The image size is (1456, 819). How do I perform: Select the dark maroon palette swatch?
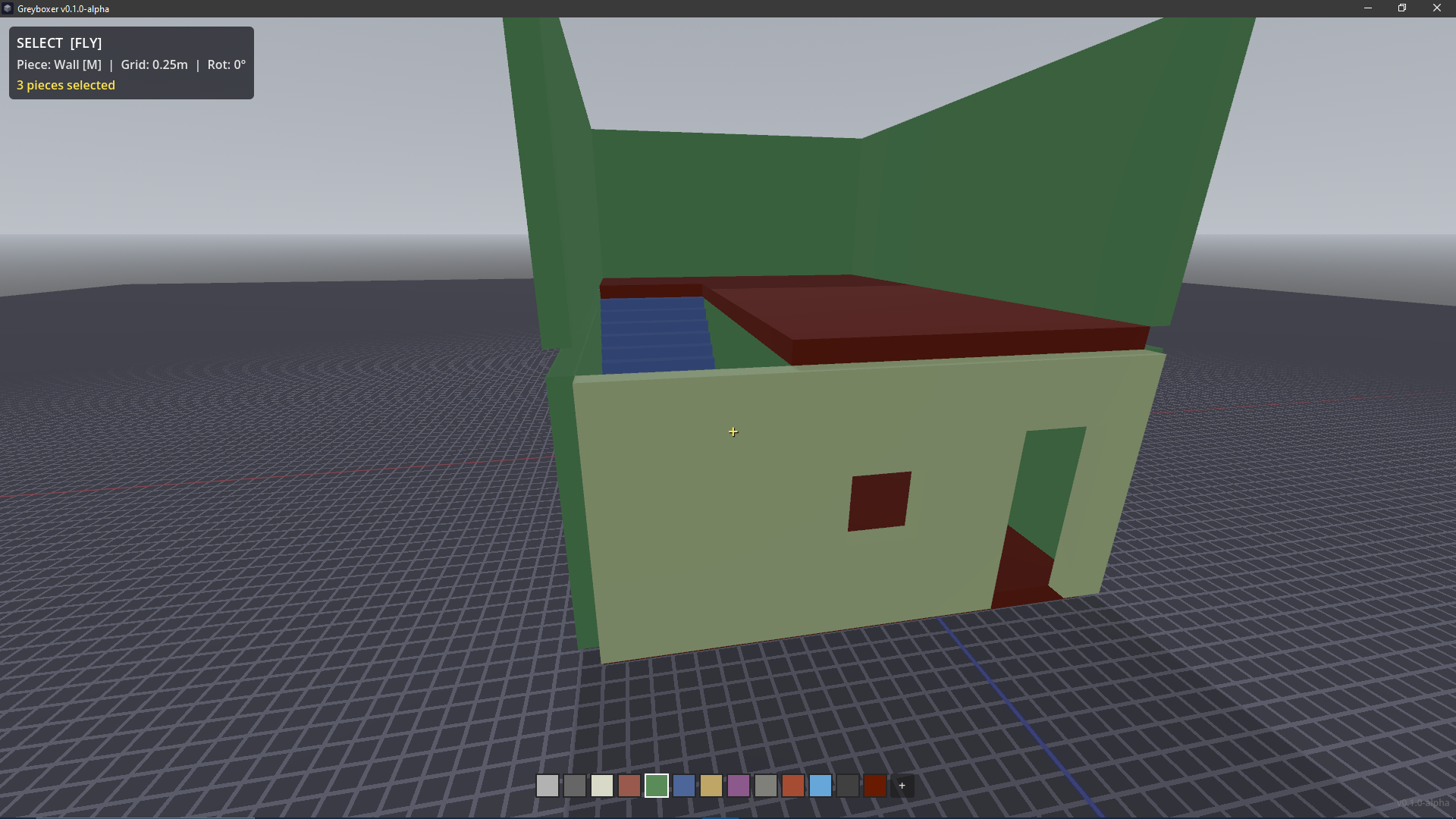[874, 786]
